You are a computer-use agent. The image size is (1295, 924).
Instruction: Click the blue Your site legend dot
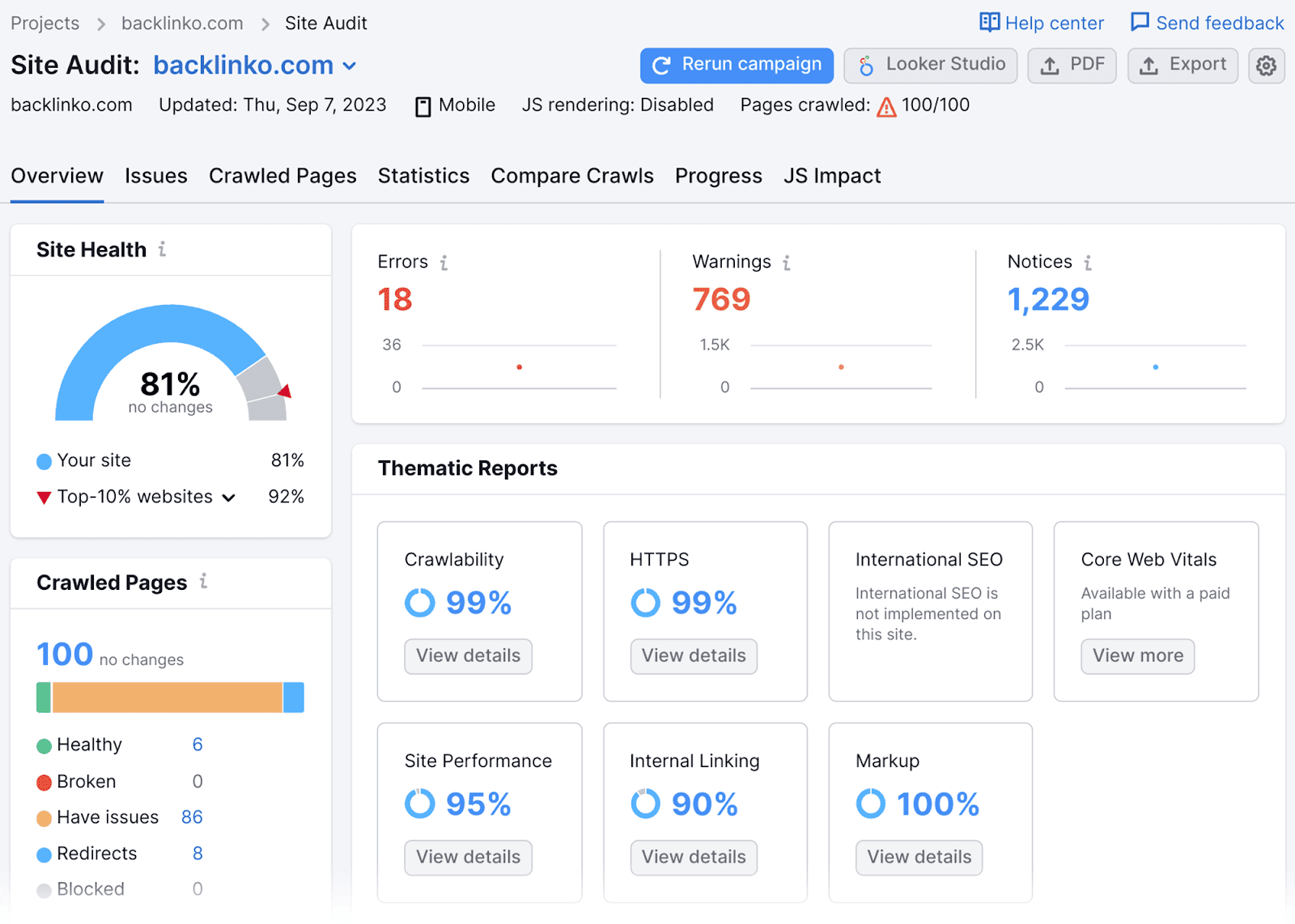point(44,461)
